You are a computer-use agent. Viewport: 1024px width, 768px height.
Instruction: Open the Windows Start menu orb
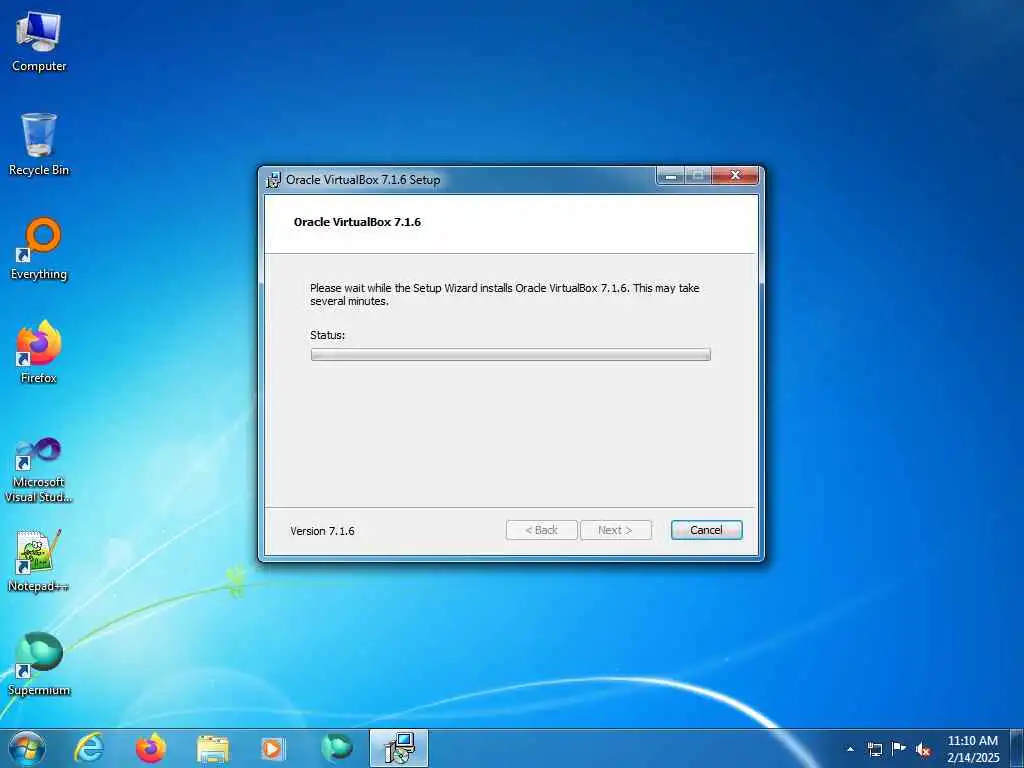(x=27, y=748)
